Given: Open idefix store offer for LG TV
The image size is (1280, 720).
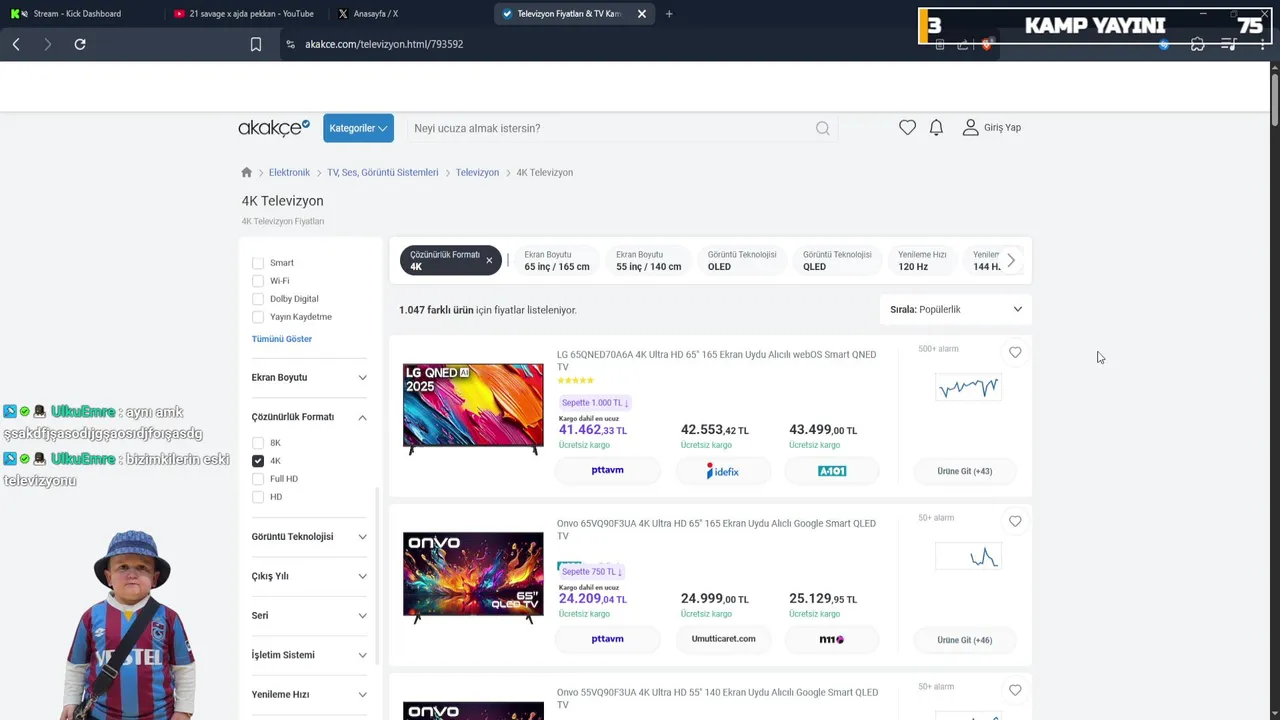Looking at the screenshot, I should [722, 471].
